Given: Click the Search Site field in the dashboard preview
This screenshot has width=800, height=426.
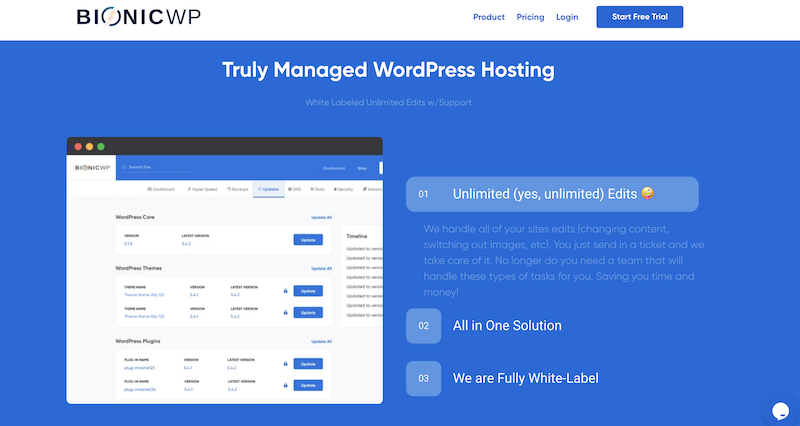Looking at the screenshot, I should pos(157,167).
